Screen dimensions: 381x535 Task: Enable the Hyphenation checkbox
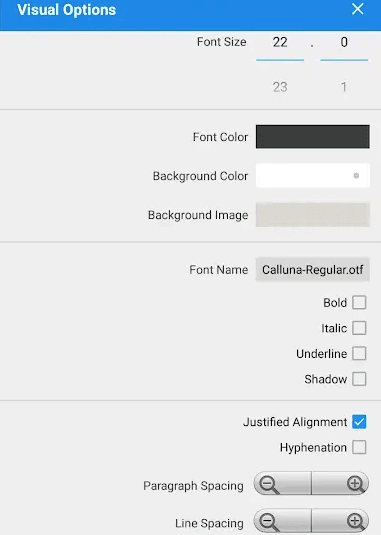click(x=359, y=447)
